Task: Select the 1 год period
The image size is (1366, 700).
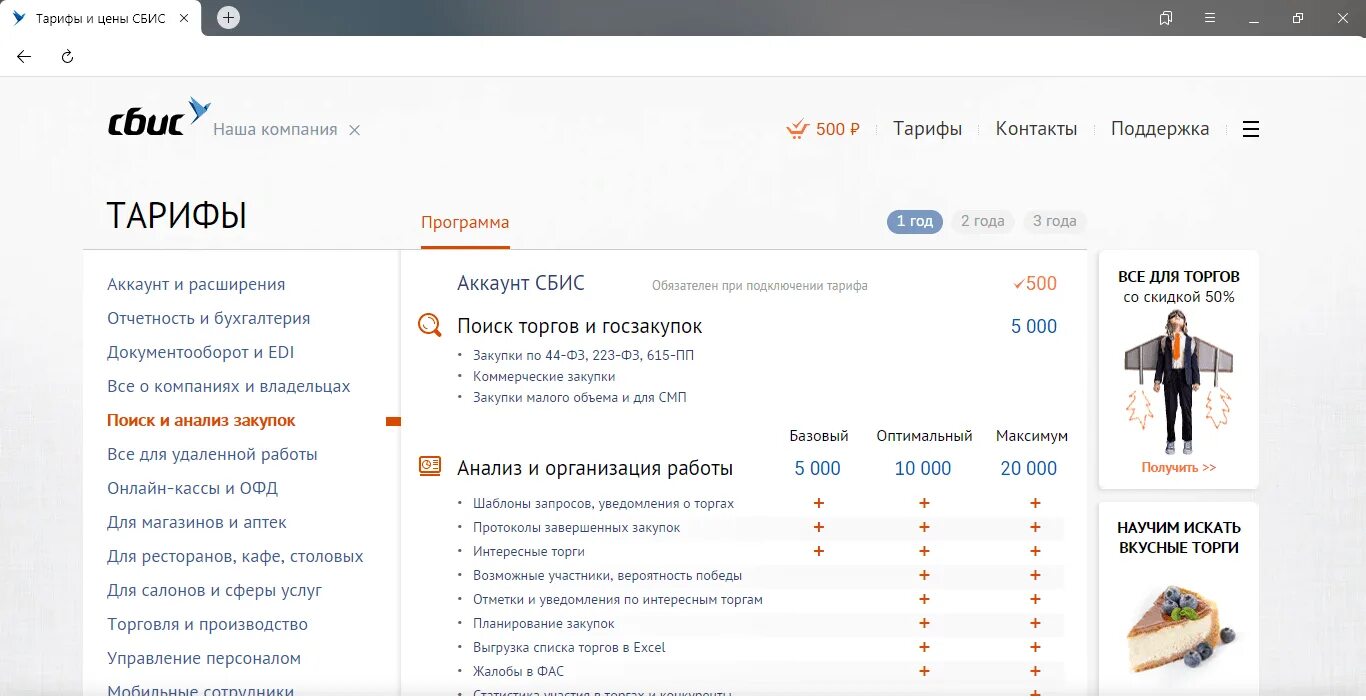Action: 914,221
